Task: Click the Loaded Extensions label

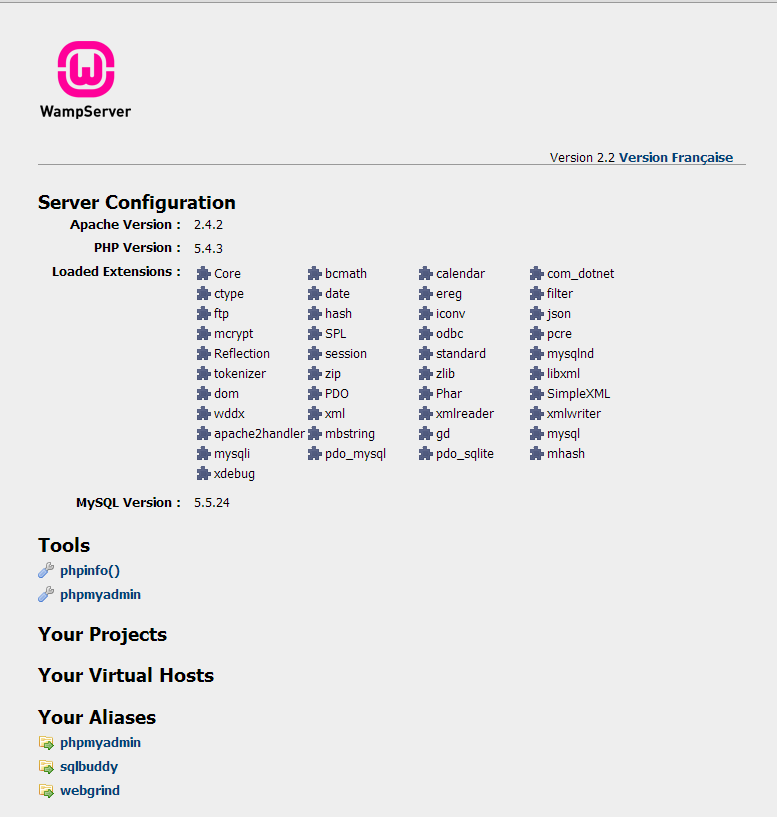Action: [116, 272]
